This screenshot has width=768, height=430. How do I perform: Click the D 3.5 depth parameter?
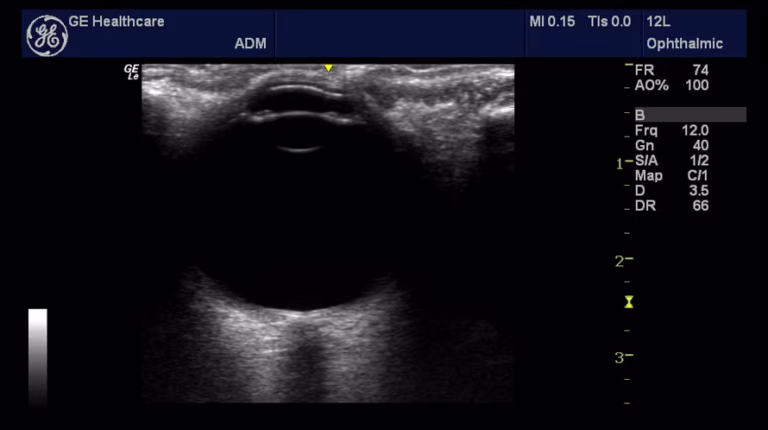point(672,190)
